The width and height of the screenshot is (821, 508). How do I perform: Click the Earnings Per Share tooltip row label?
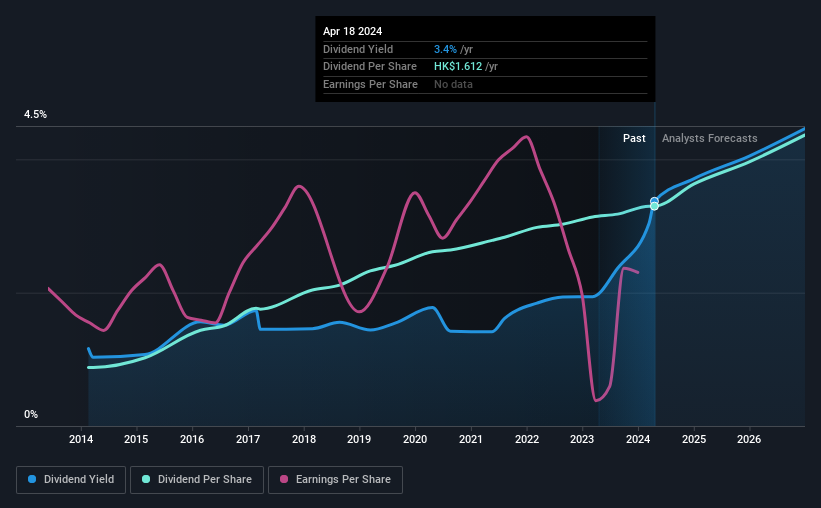tap(370, 84)
